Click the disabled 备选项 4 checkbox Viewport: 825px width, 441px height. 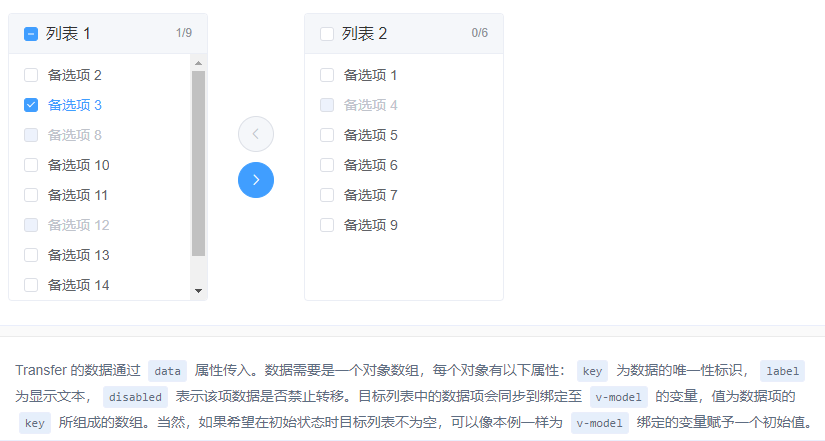click(327, 105)
